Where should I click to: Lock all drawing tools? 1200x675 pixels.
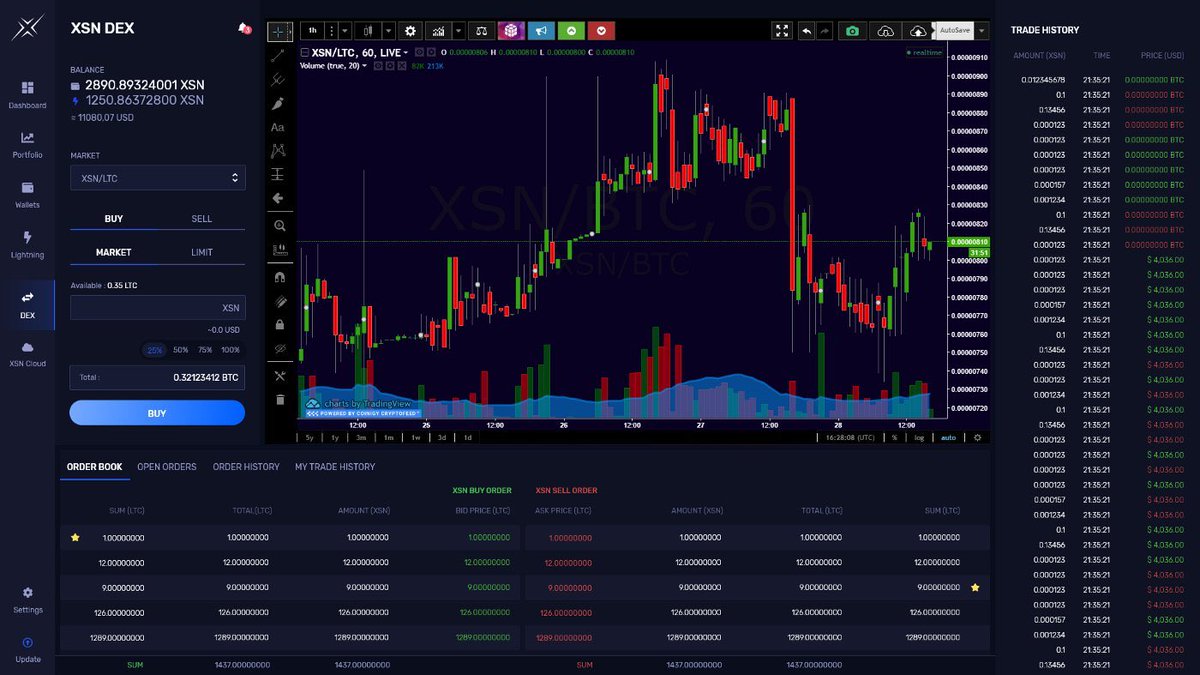pos(280,324)
